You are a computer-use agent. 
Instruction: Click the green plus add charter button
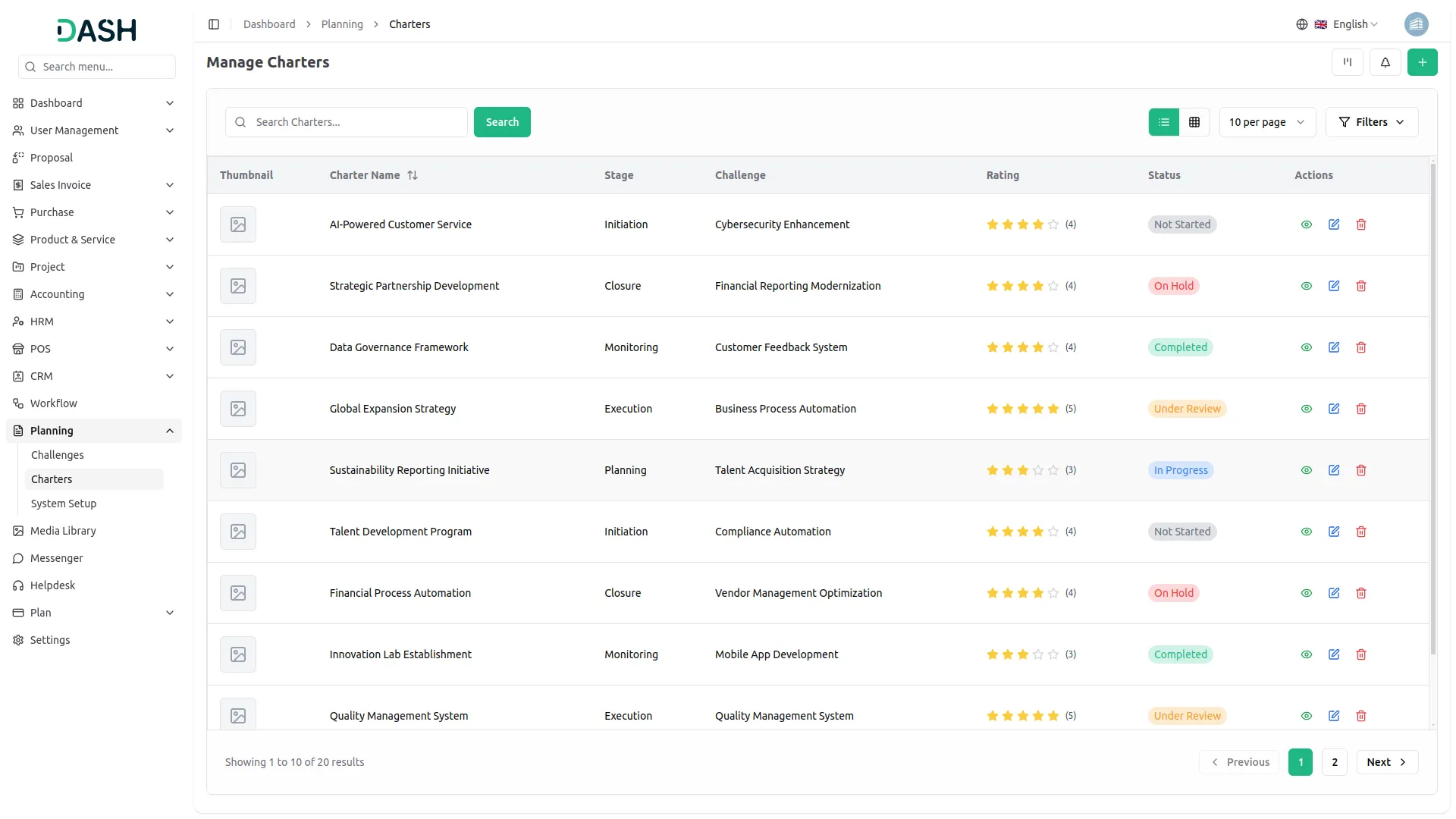tap(1422, 62)
